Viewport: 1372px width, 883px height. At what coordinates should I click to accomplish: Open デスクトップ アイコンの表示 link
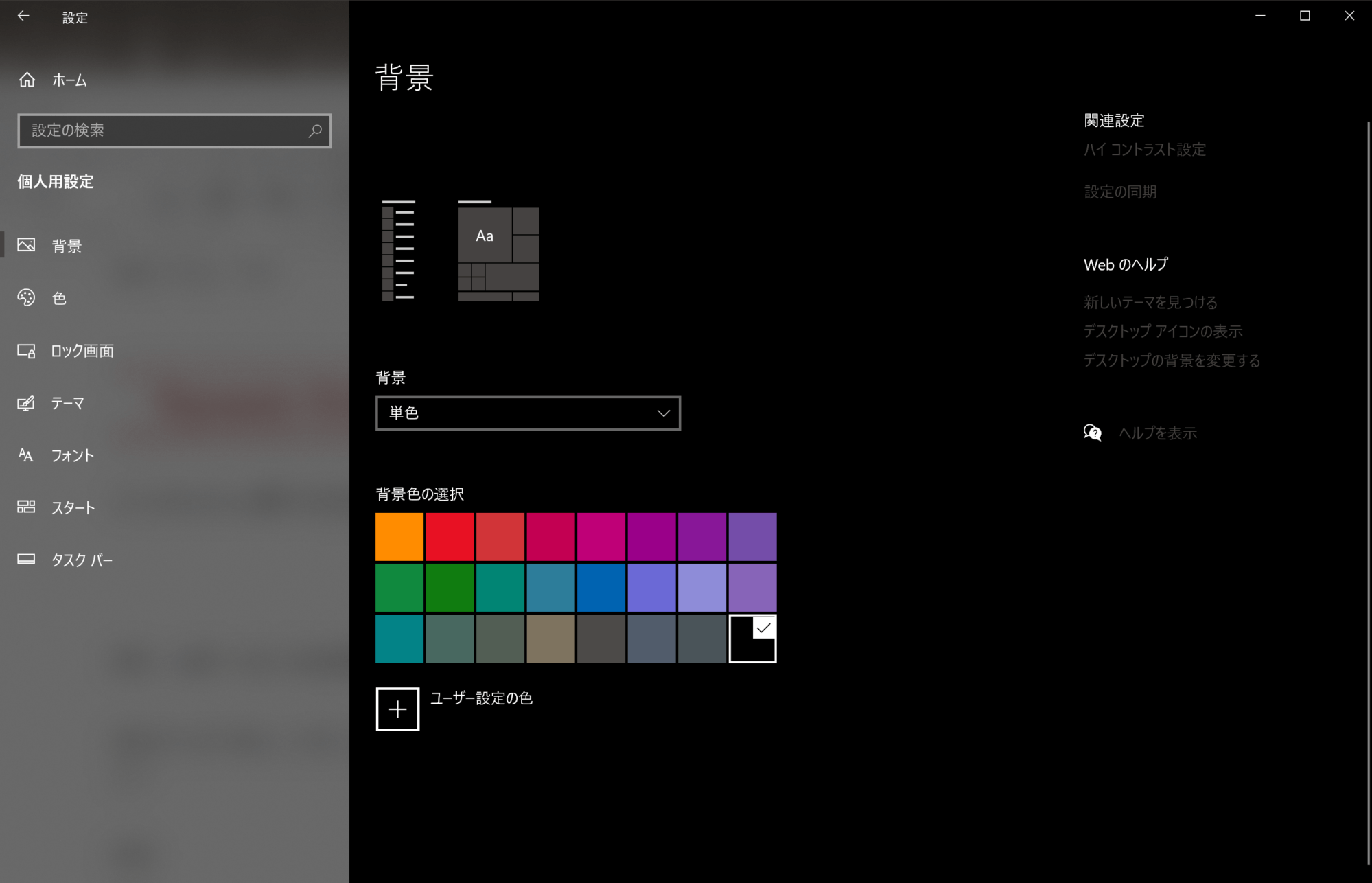click(x=1163, y=331)
